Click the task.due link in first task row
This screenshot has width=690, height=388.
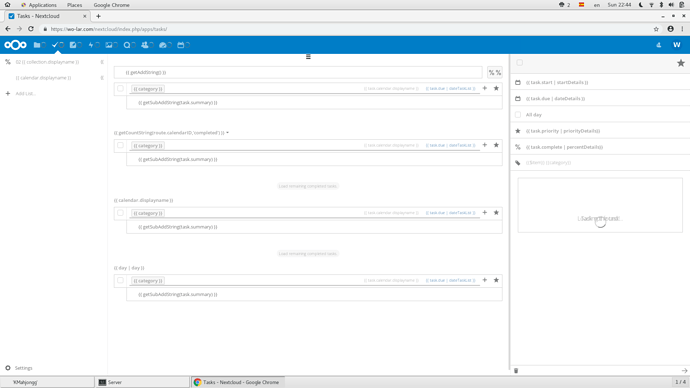[451, 88]
